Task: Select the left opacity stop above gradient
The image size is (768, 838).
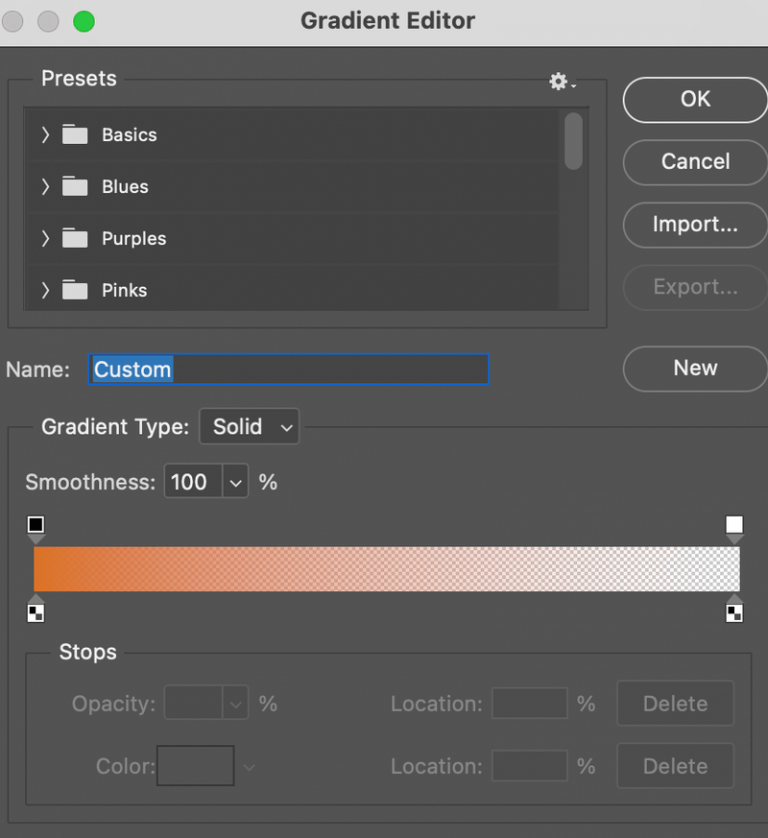Action: tap(36, 524)
